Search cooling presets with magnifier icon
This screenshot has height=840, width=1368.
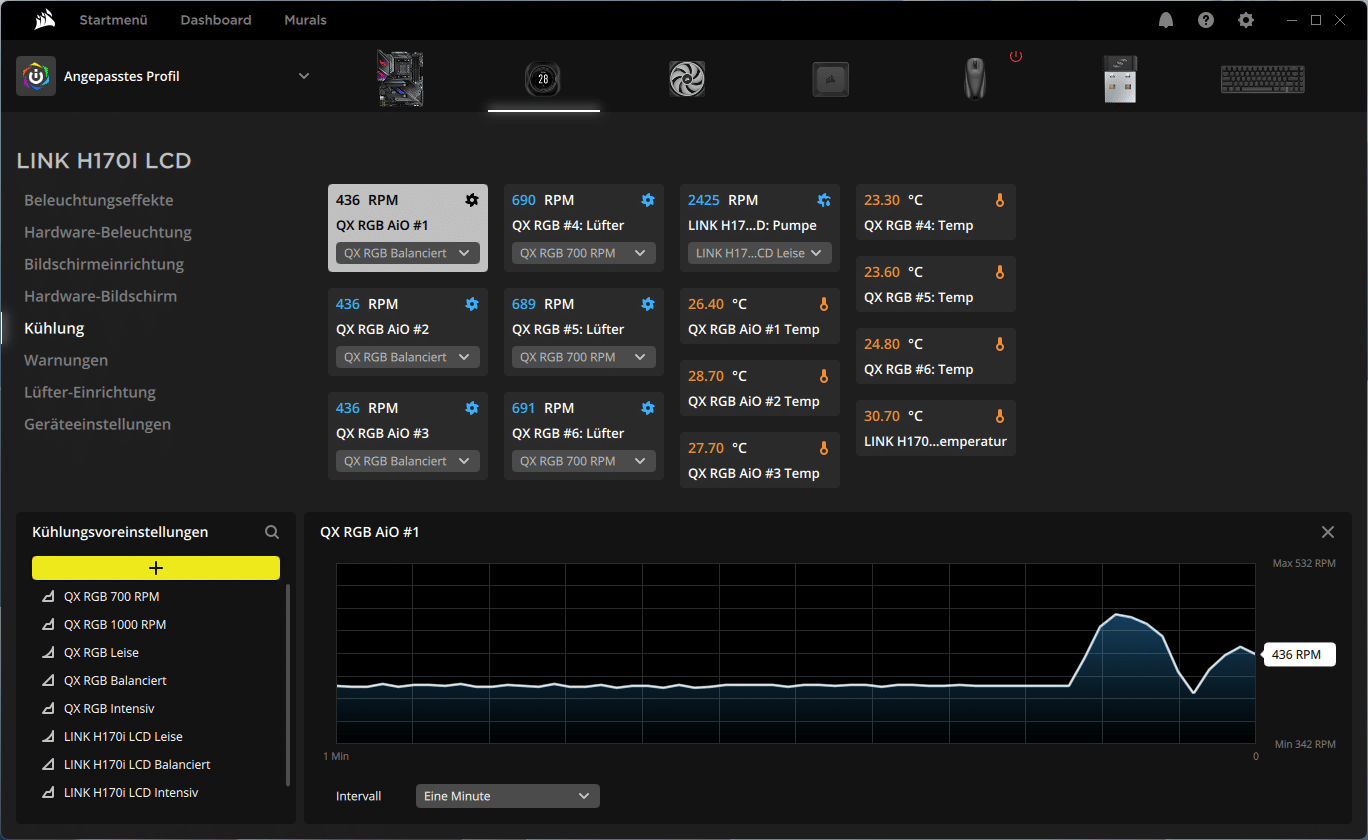(x=272, y=532)
